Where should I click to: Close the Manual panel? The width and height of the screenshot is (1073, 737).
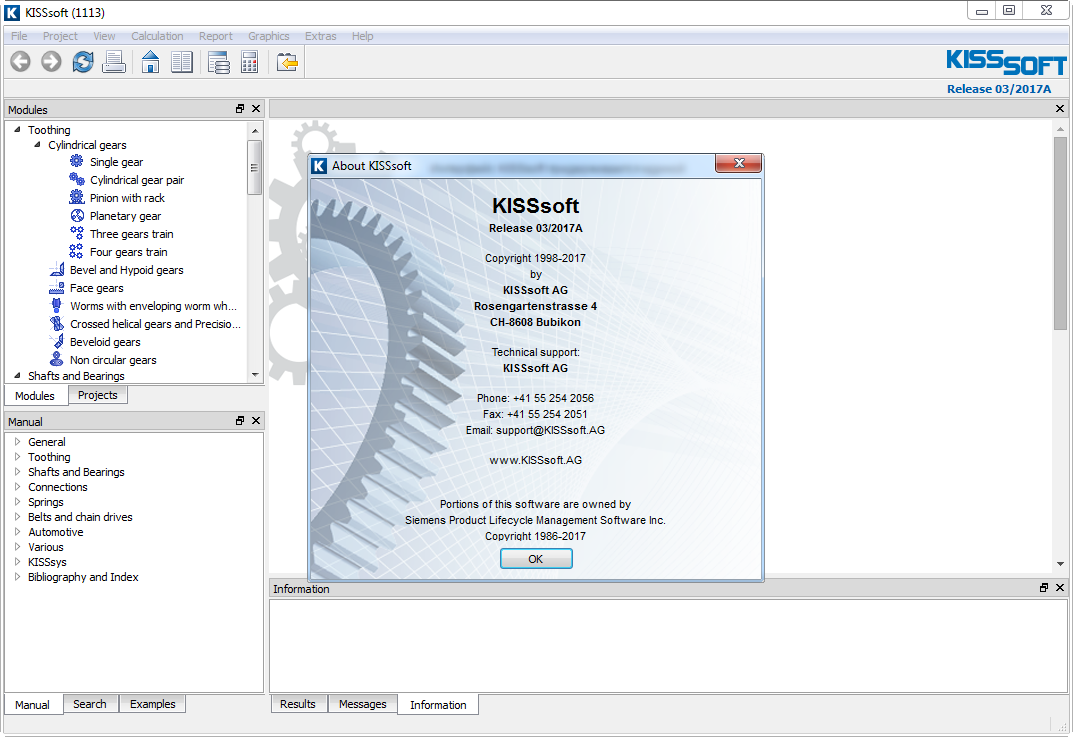[256, 421]
